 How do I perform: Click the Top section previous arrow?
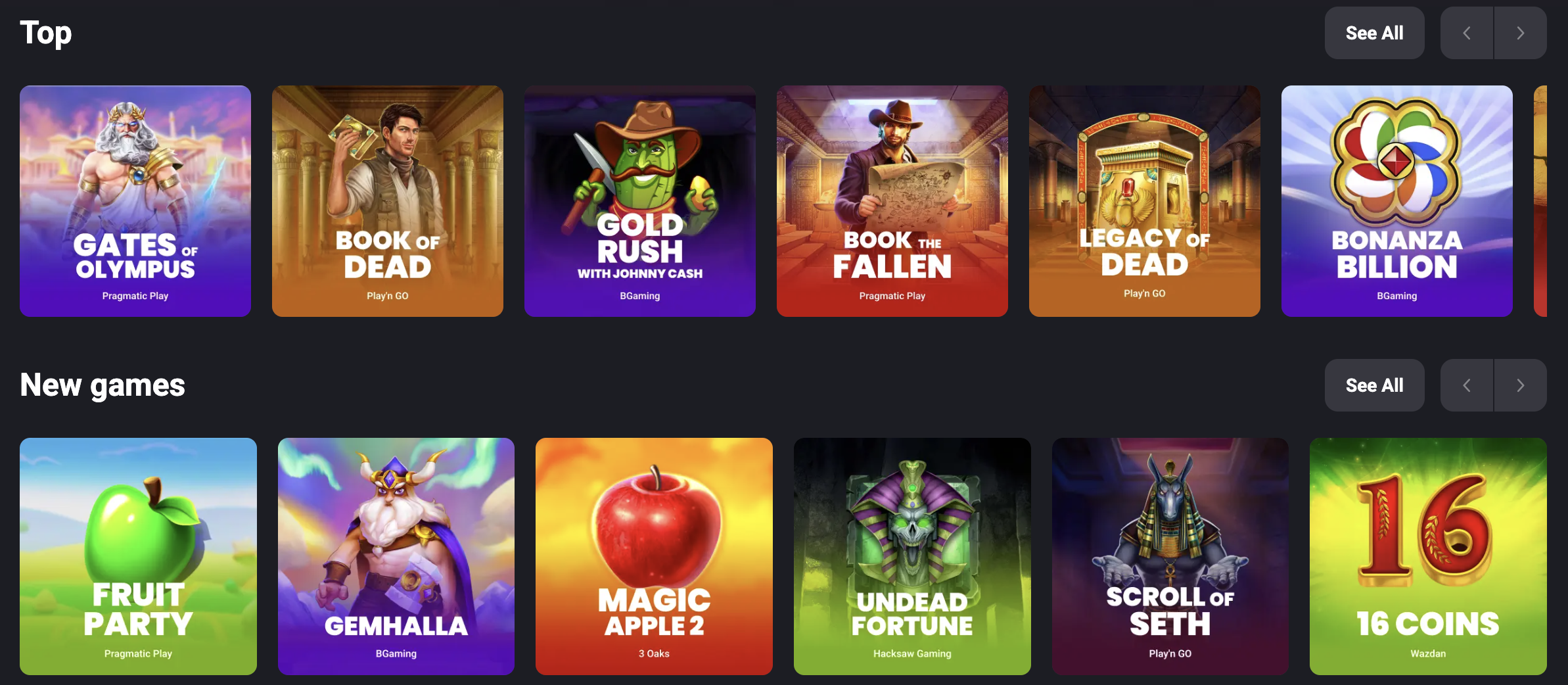pyautogui.click(x=1467, y=33)
